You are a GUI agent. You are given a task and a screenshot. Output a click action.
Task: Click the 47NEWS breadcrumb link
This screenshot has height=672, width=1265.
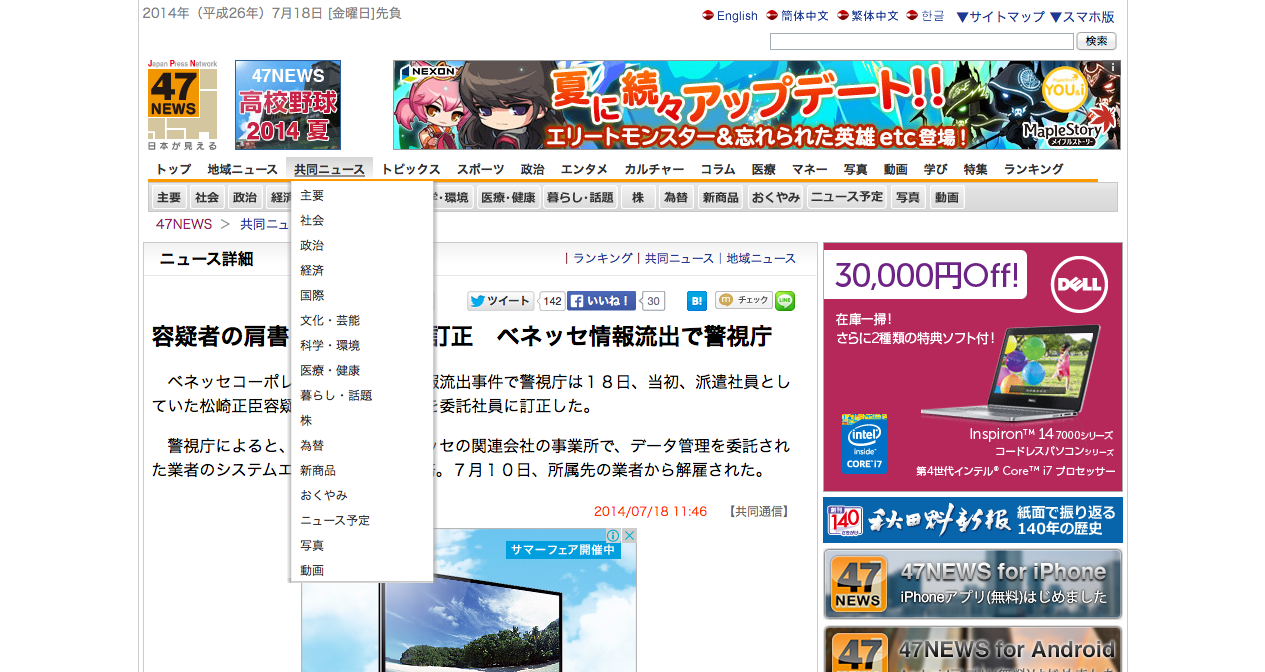point(184,224)
